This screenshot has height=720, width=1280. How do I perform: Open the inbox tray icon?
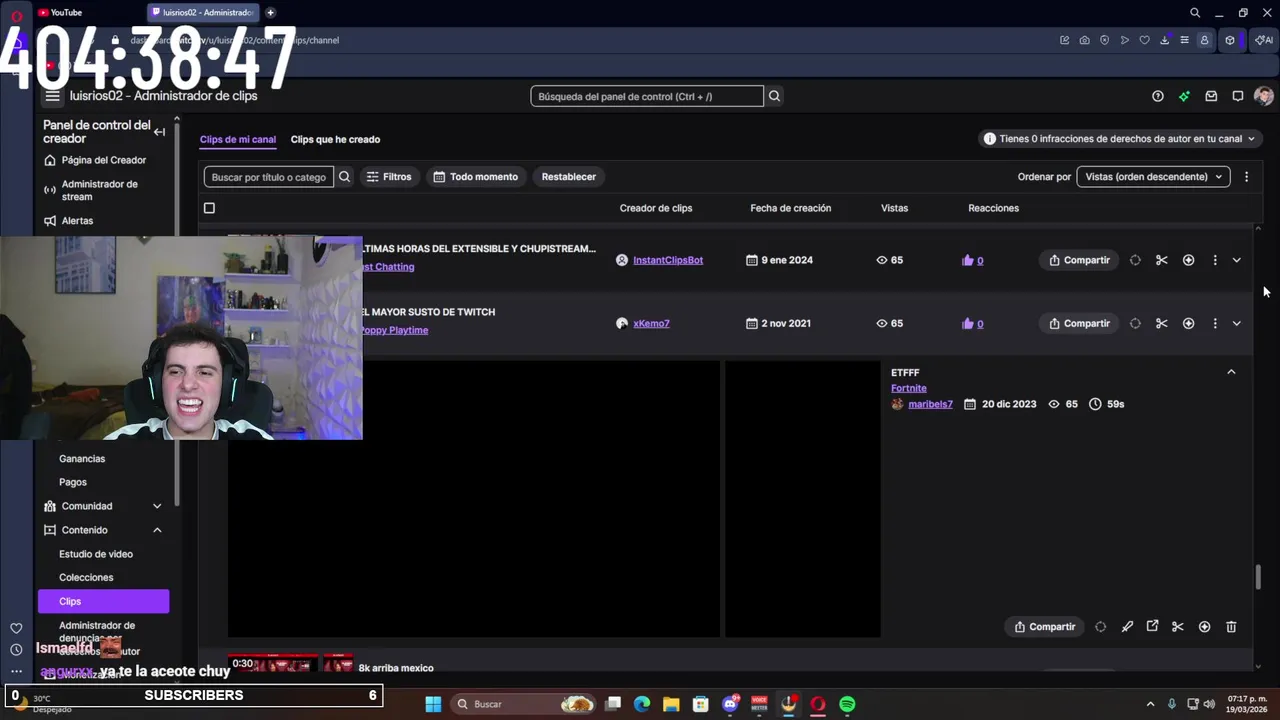tap(1211, 96)
